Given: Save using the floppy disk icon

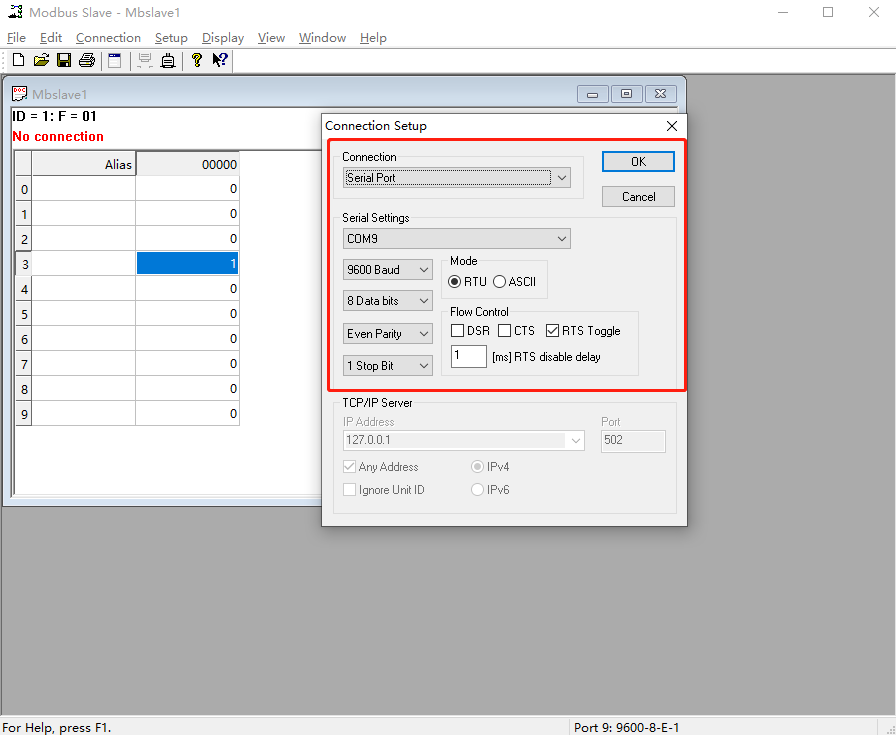Looking at the screenshot, I should tap(64, 61).
